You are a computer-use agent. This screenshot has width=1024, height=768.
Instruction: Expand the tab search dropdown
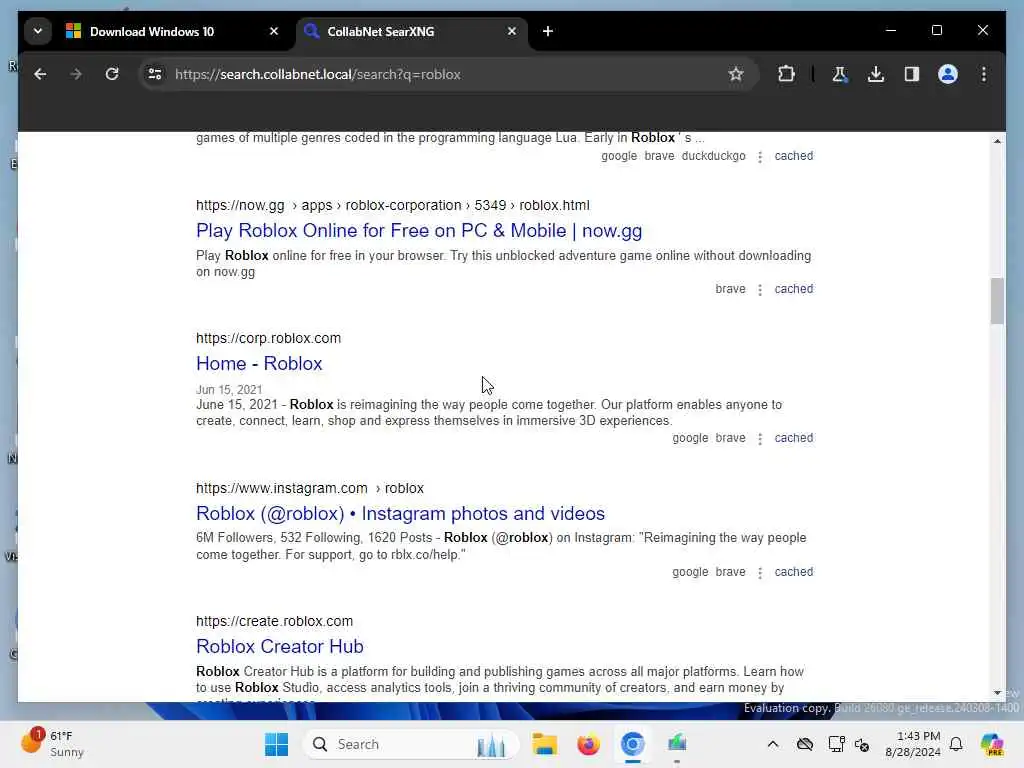coord(38,31)
